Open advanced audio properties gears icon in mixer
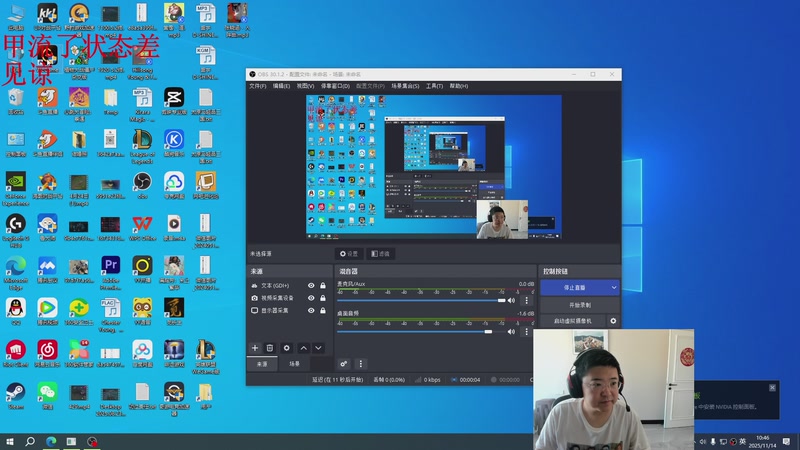 pos(344,364)
